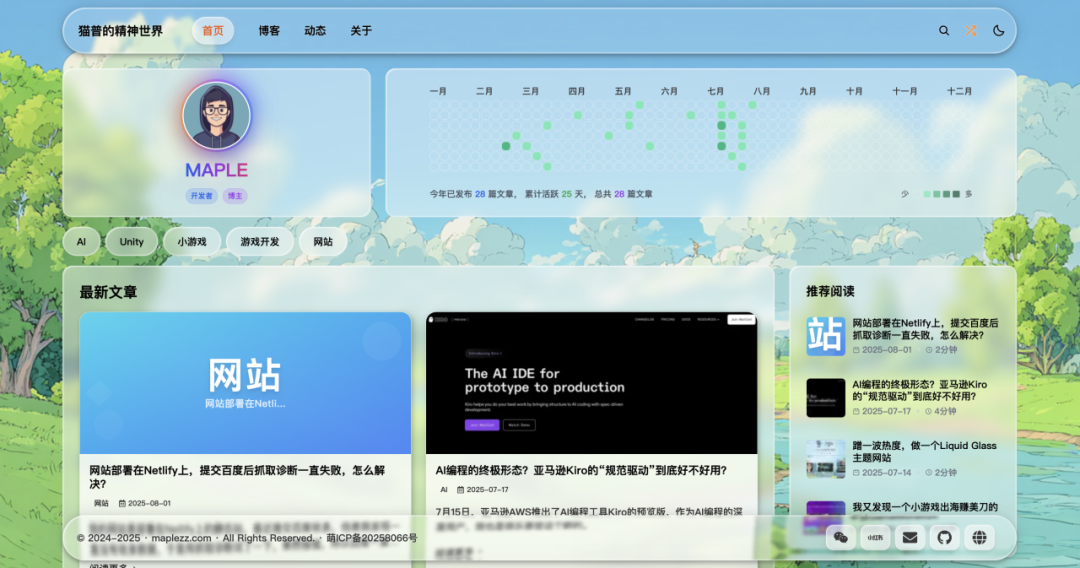Click the 网站 category label under first article
Viewport: 1080px width, 568px height.
coord(101,503)
